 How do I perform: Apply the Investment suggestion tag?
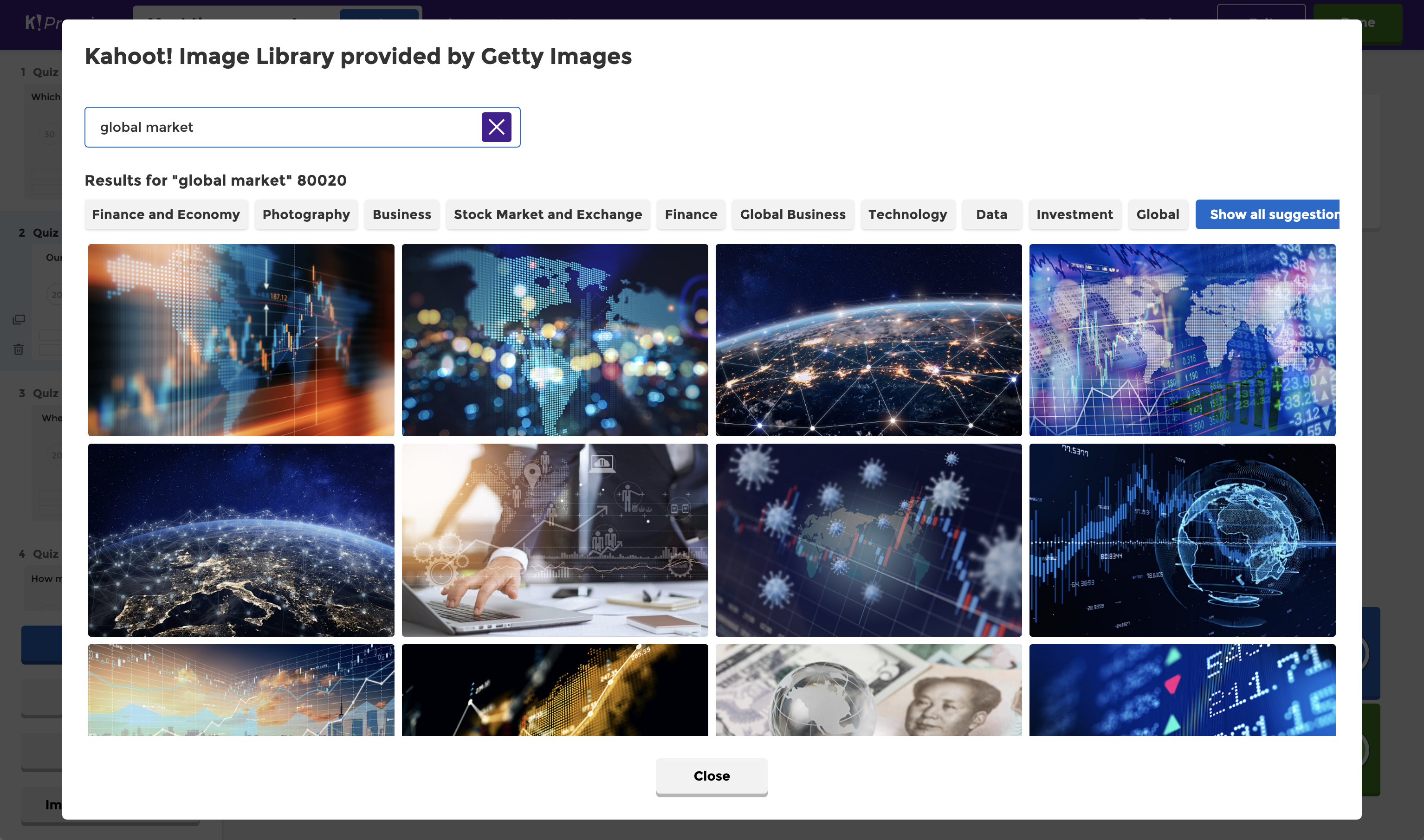point(1075,214)
